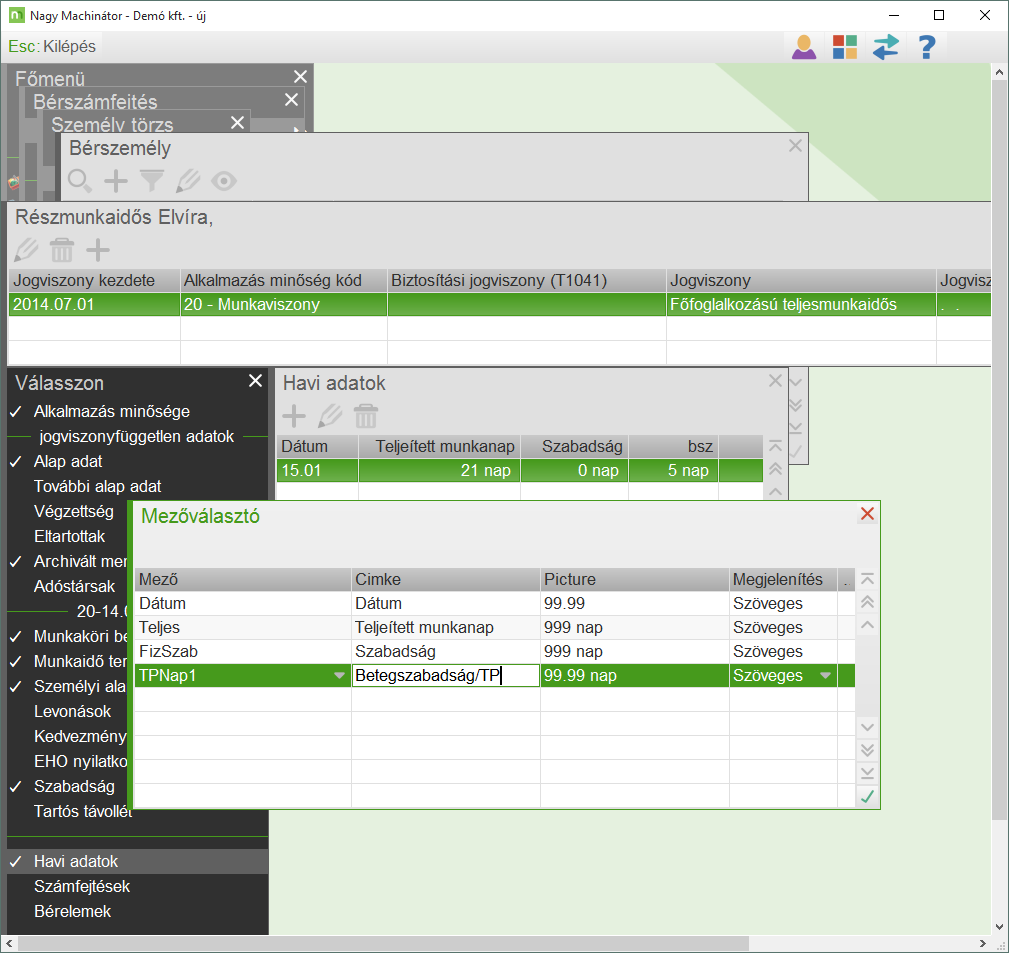Open help with the question mark icon
The height and width of the screenshot is (953, 1009).
(x=927, y=47)
